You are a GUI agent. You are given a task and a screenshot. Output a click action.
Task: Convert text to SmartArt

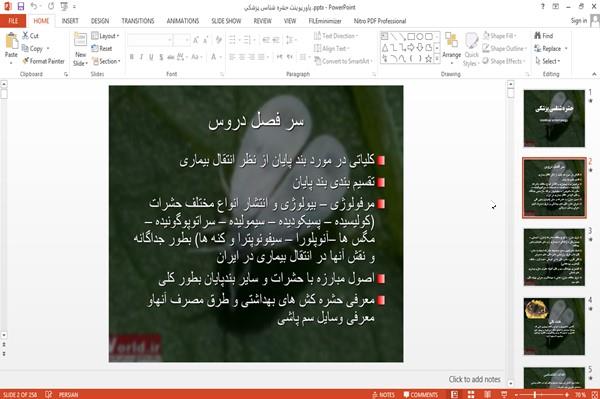(343, 61)
